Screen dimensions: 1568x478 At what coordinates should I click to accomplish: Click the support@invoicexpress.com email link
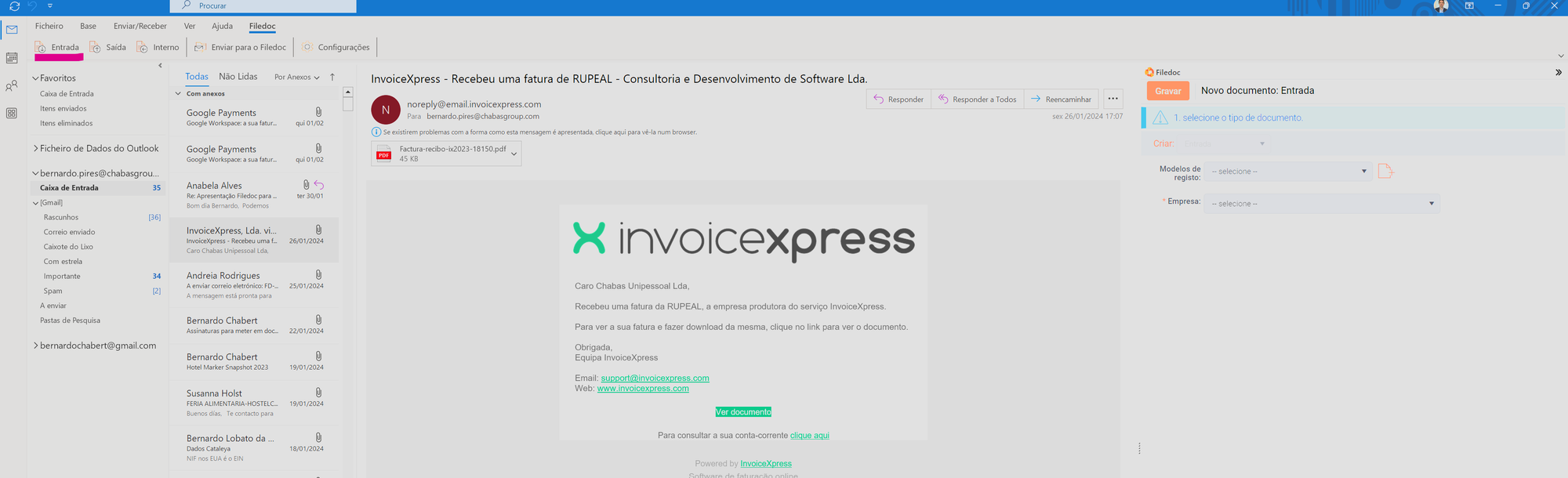pyautogui.click(x=655, y=378)
